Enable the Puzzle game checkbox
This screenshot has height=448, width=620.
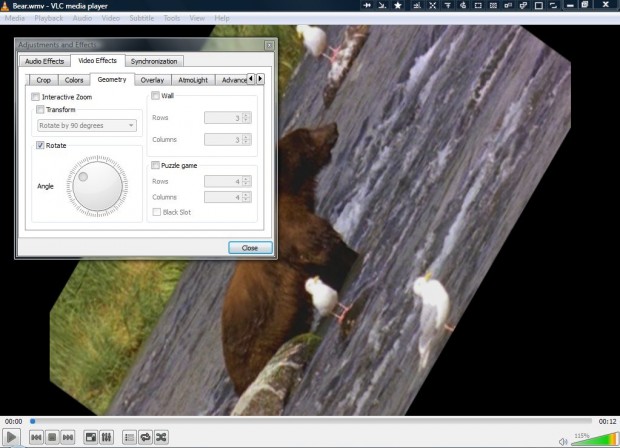(155, 165)
